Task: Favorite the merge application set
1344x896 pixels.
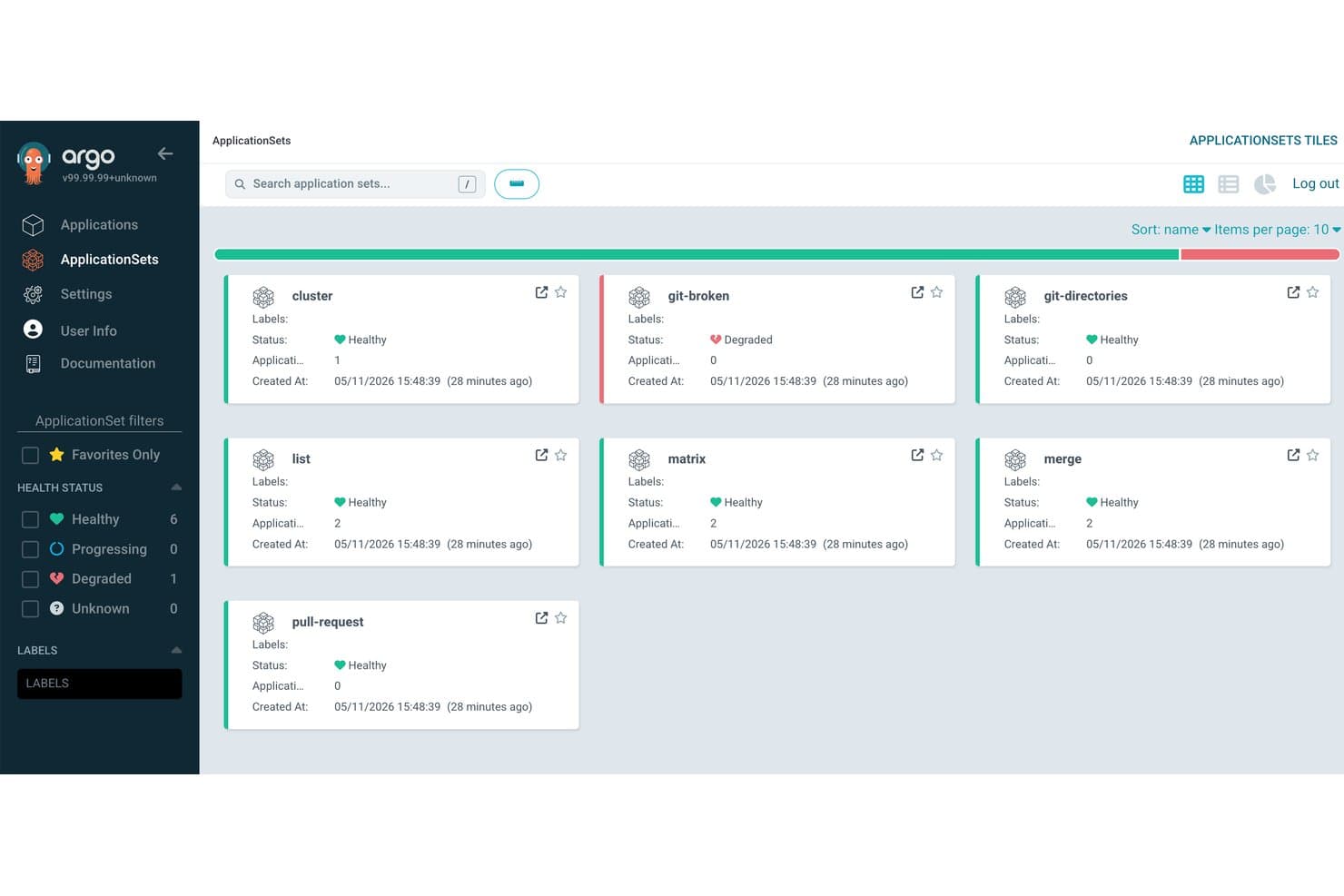Action: pyautogui.click(x=1313, y=455)
